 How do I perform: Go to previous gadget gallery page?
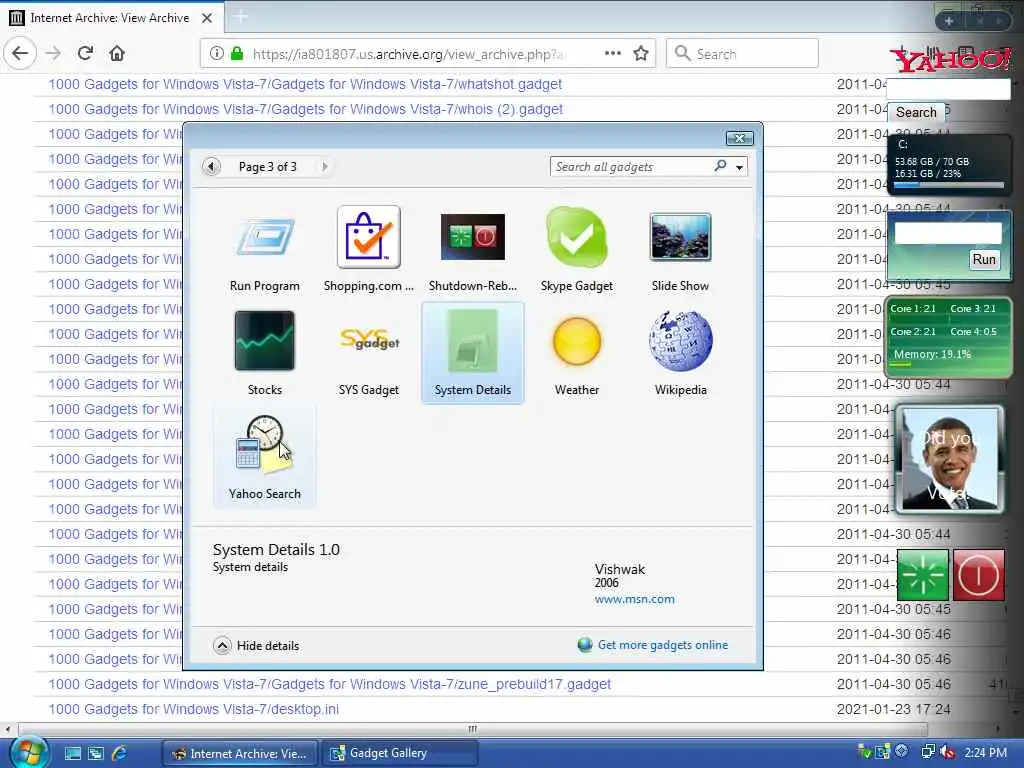[211, 167]
